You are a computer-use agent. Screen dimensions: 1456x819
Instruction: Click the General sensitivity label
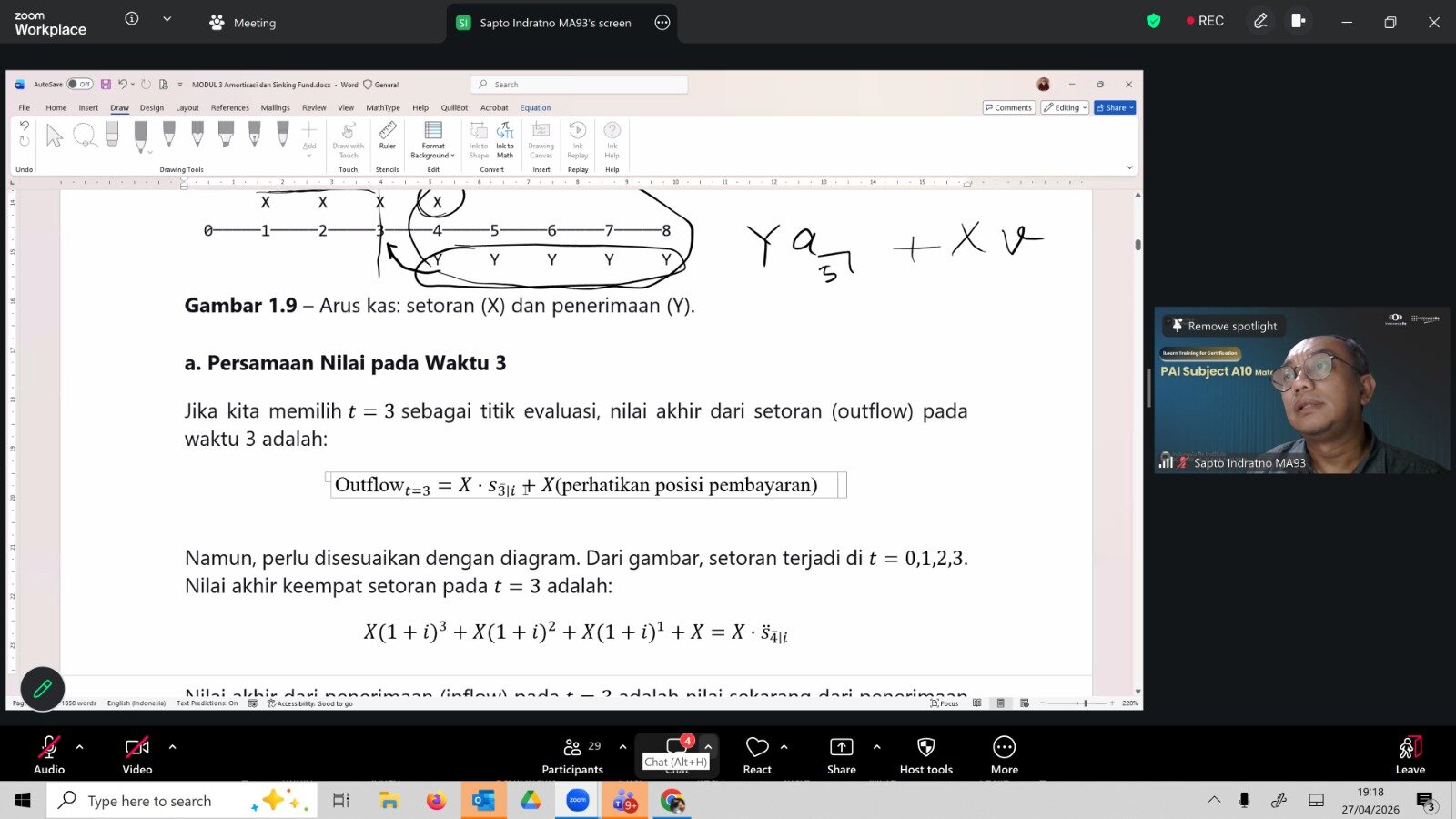point(381,85)
